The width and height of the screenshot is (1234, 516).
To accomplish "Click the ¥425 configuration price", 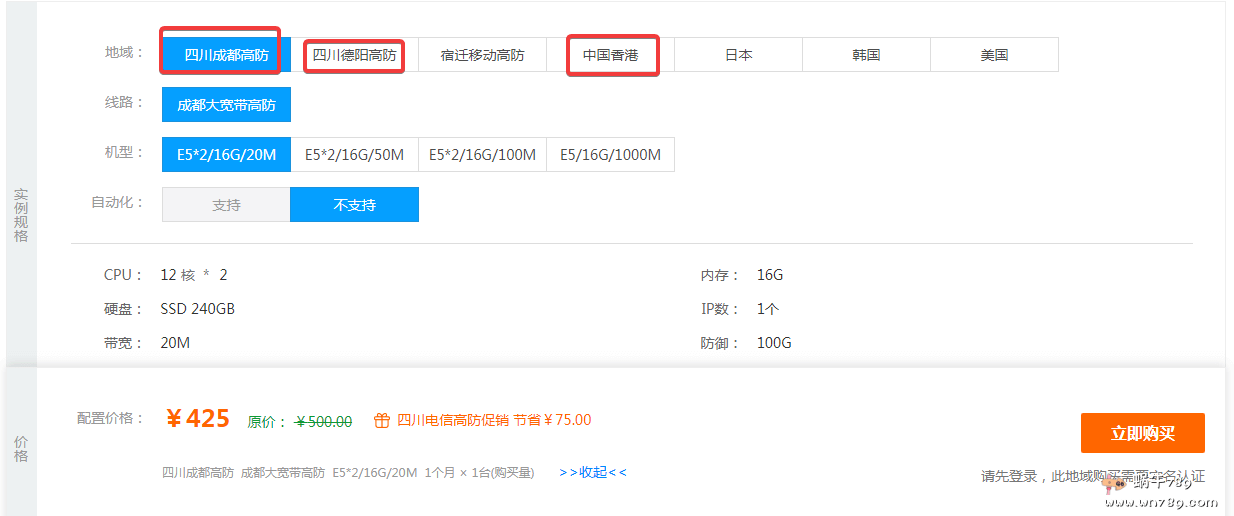I will (x=198, y=419).
